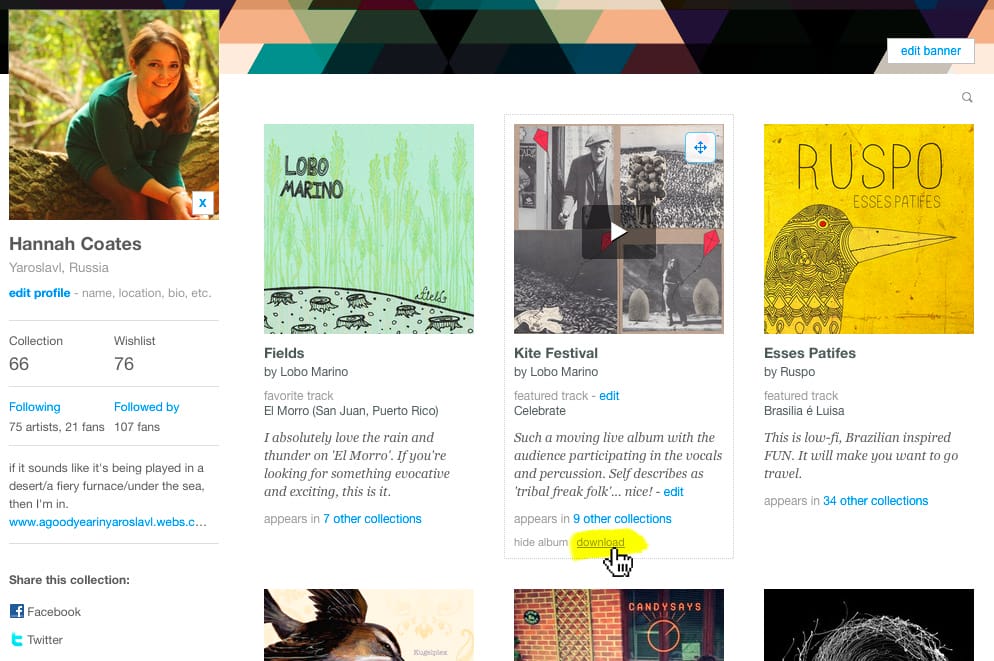Play the Kite Festival album
Screen dimensions: 994x661
coord(618,232)
